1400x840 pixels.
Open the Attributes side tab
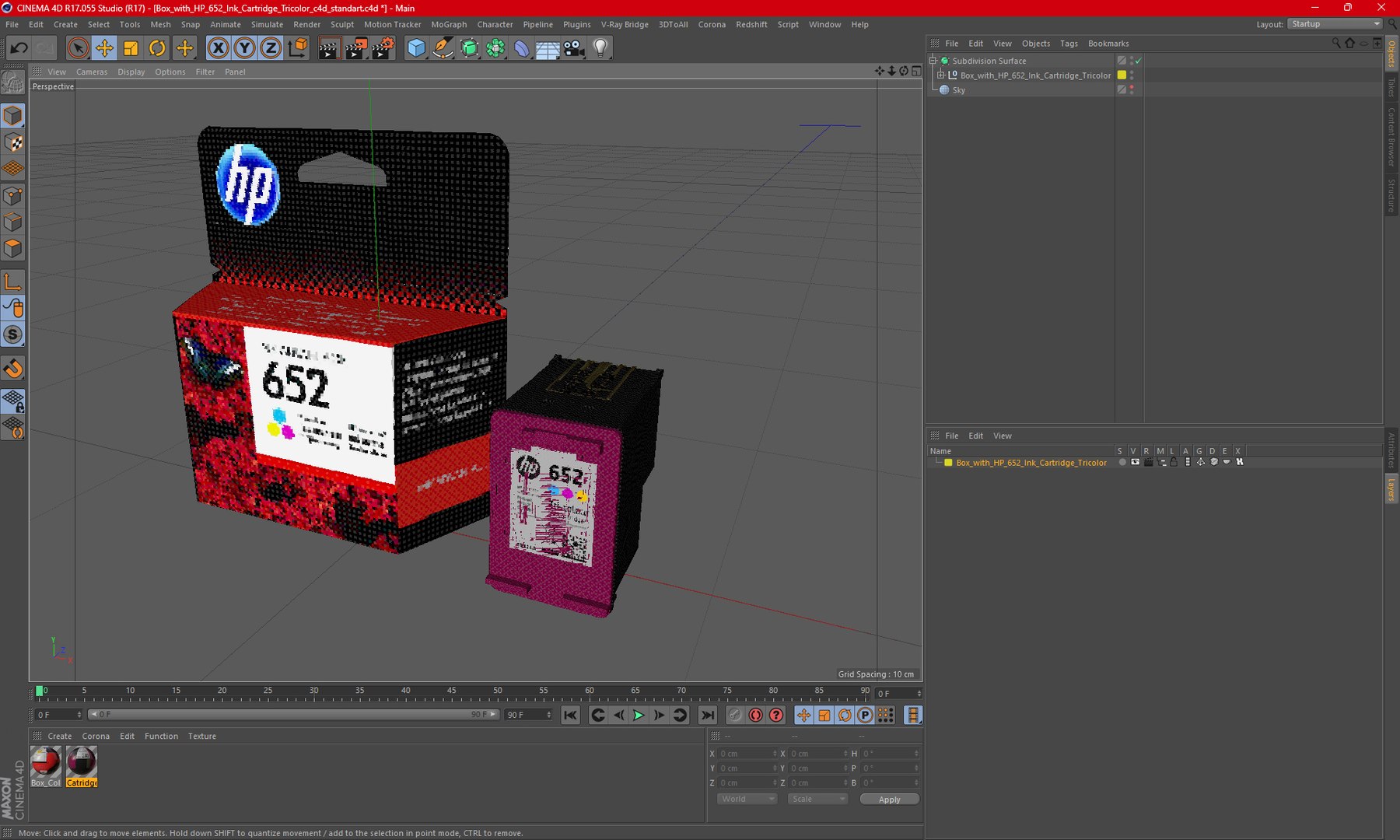tap(1391, 450)
